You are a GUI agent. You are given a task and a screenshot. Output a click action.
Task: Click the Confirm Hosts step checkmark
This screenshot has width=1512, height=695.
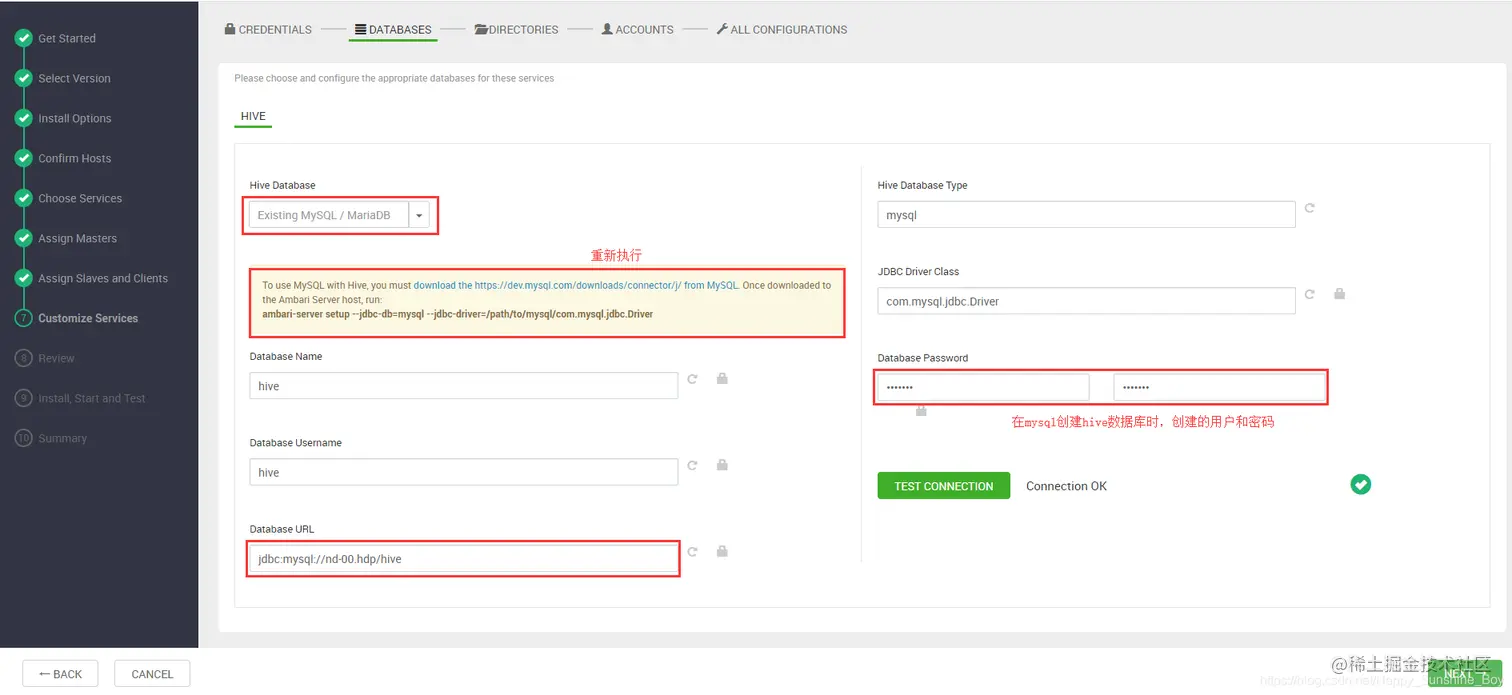23,158
